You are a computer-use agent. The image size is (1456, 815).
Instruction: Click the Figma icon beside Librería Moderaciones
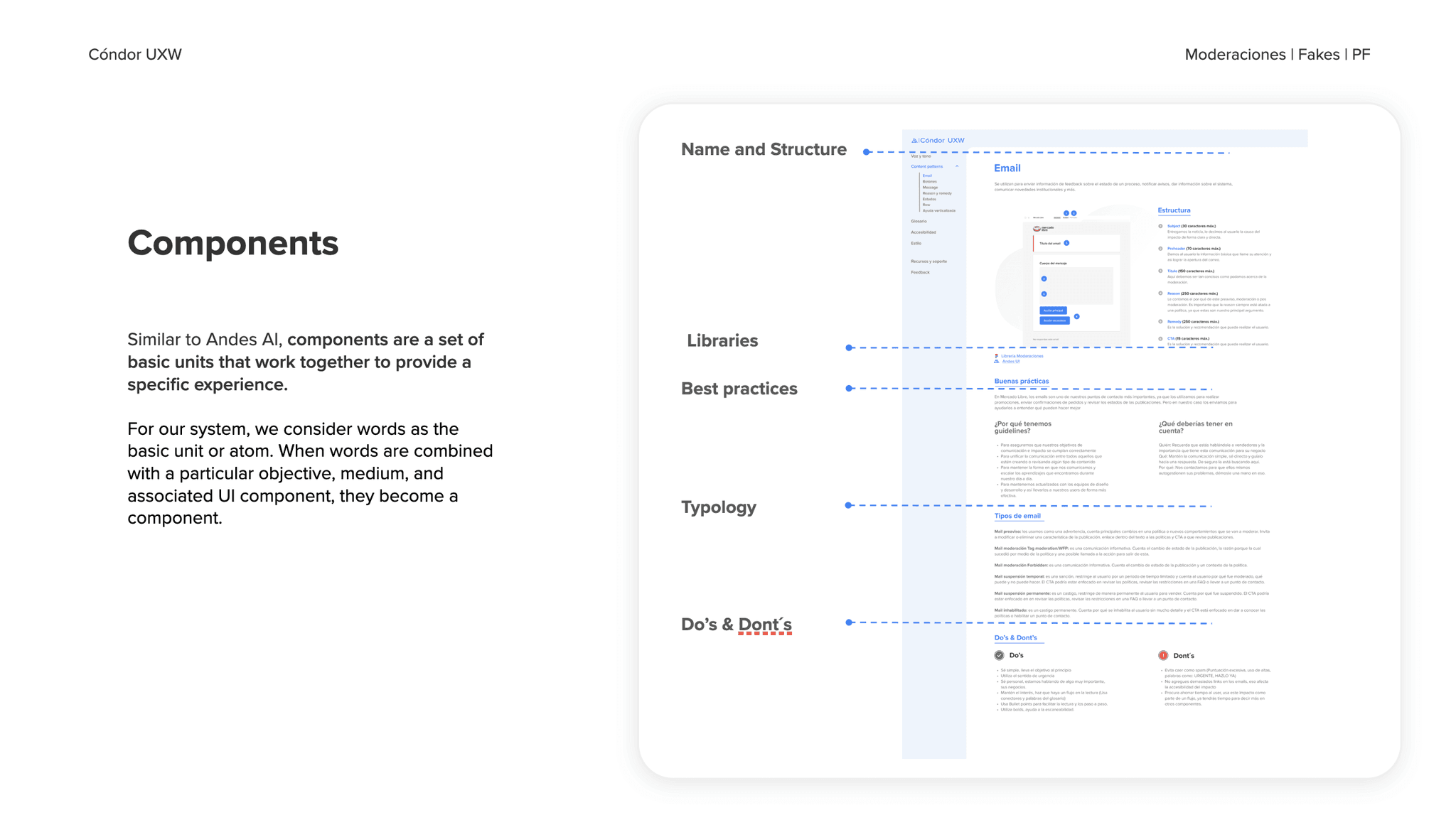click(x=996, y=356)
